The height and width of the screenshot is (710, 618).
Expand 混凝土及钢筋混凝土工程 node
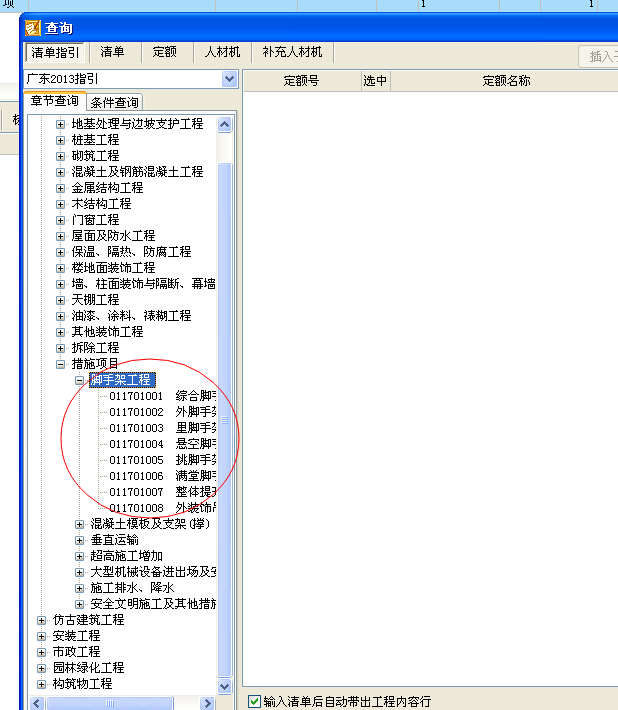click(x=60, y=172)
